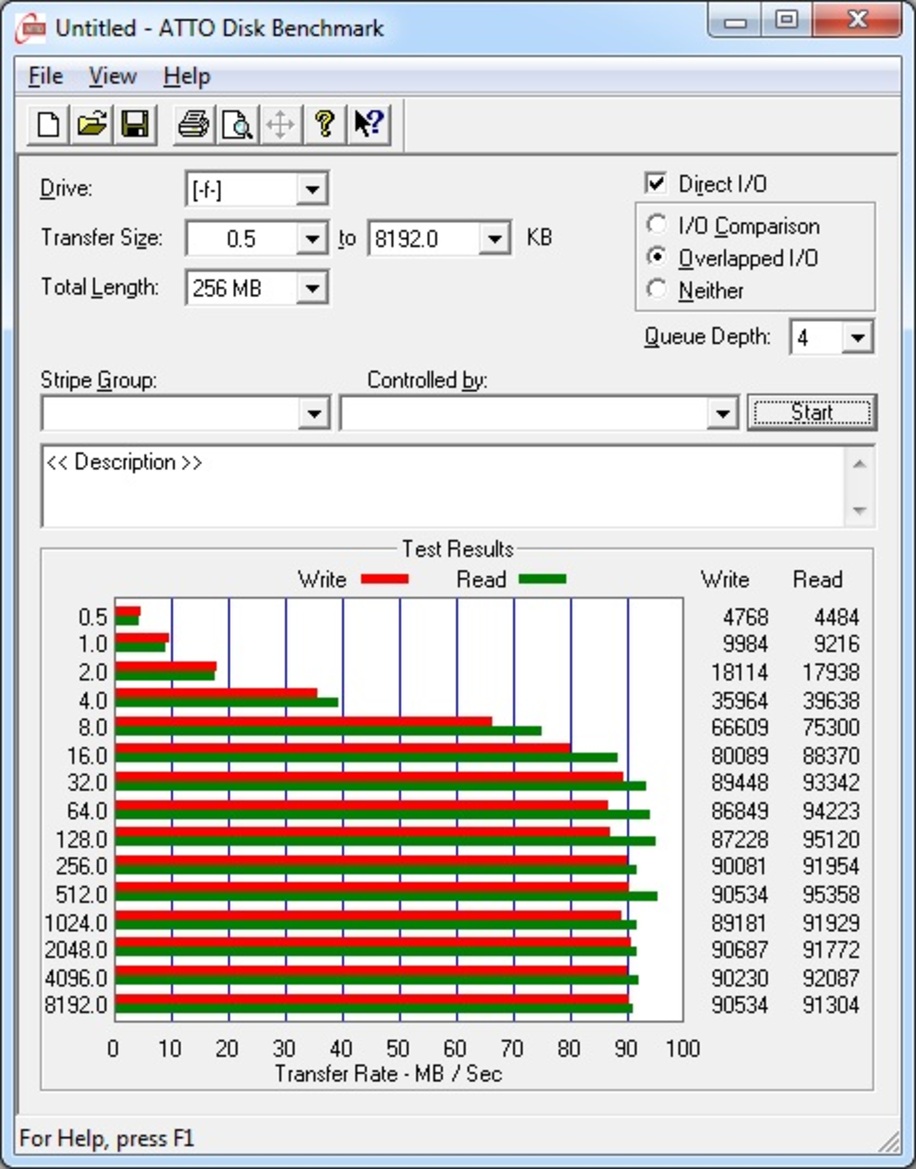
Task: Click the four-arrow move toolbar icon
Action: 280,124
